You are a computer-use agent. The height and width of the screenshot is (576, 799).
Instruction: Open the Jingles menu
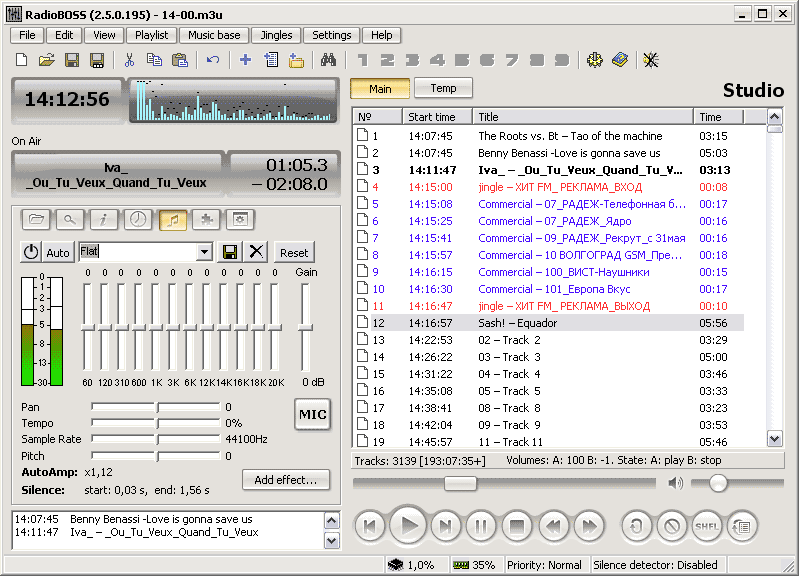click(276, 35)
